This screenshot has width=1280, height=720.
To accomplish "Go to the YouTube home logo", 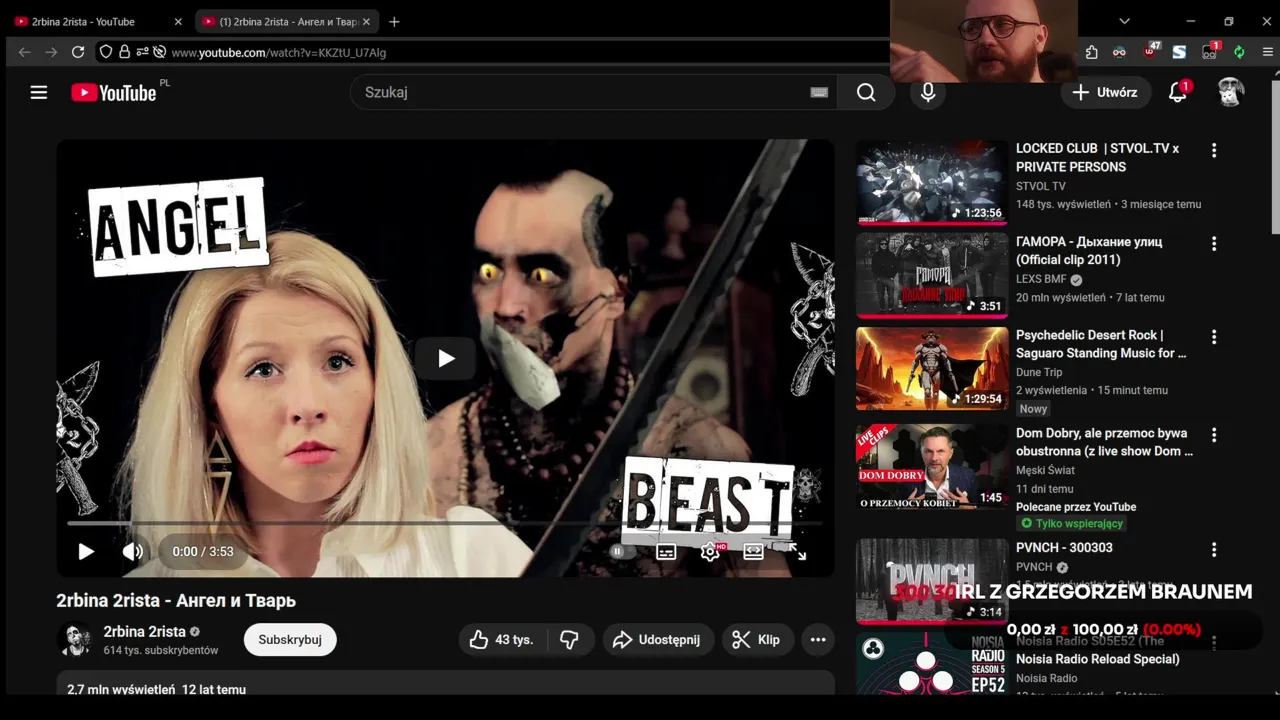I will tap(114, 92).
